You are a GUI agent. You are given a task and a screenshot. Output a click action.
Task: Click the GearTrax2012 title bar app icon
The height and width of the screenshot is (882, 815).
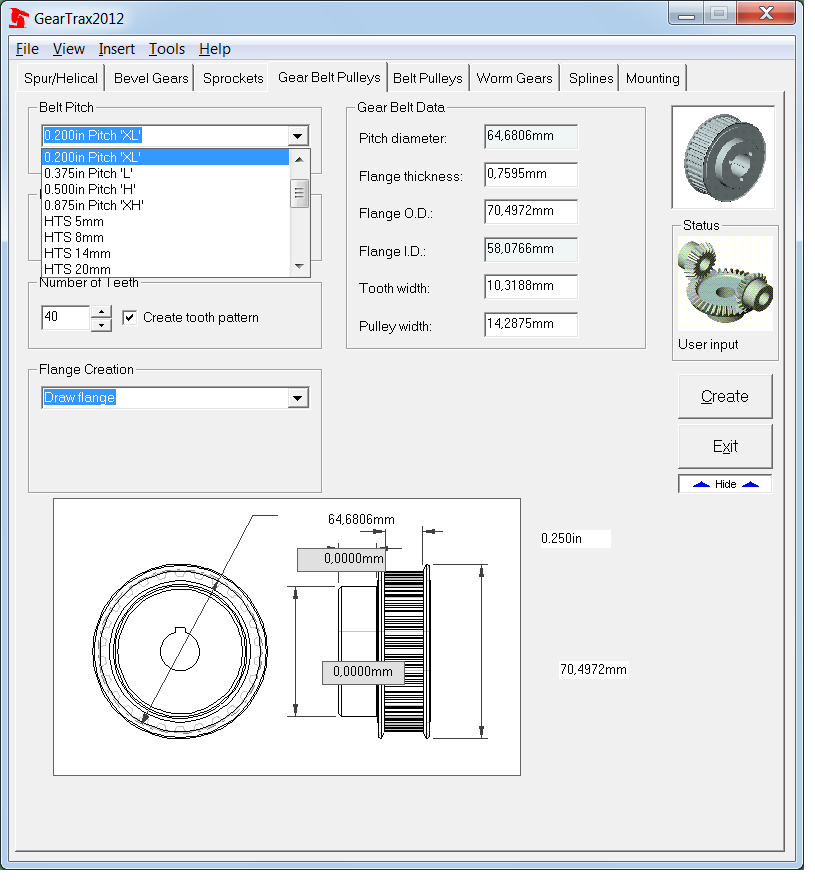(19, 19)
